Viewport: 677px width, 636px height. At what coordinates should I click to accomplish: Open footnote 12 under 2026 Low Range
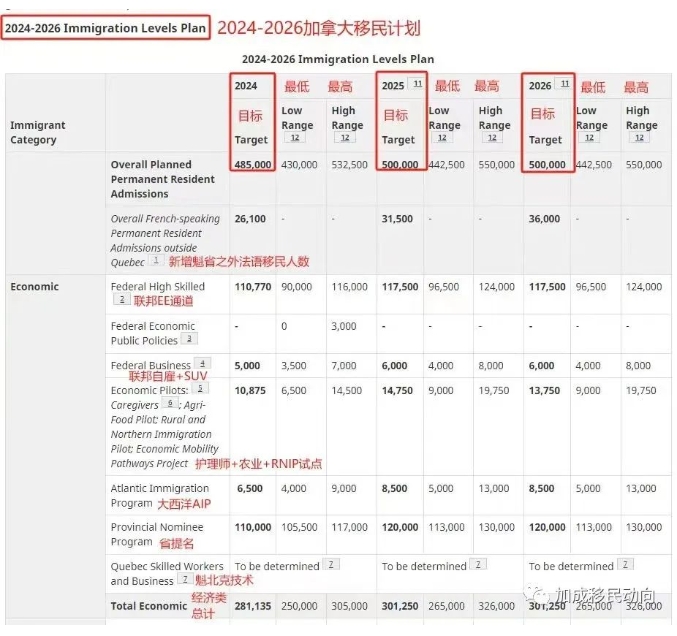589,138
